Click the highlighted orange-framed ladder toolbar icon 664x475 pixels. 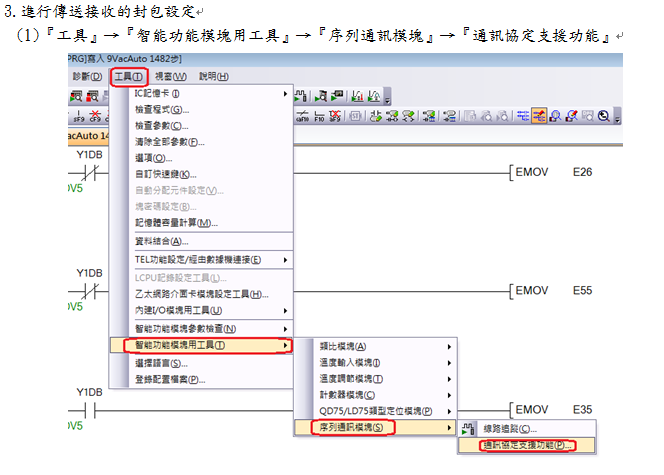540,117
